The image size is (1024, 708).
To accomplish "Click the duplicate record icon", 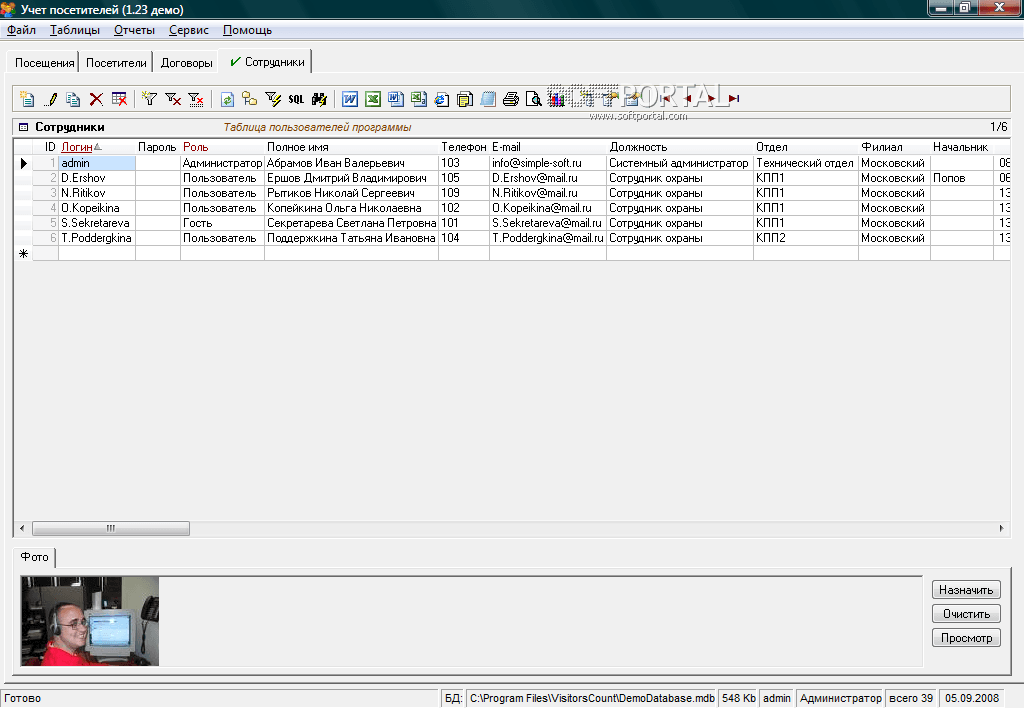I will 73,99.
